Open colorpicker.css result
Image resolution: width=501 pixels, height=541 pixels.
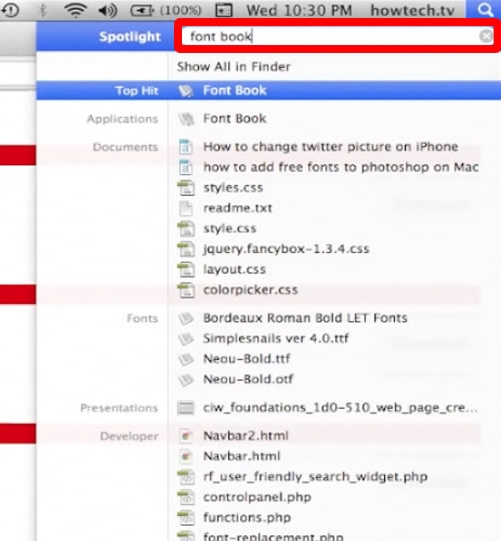pos(250,290)
